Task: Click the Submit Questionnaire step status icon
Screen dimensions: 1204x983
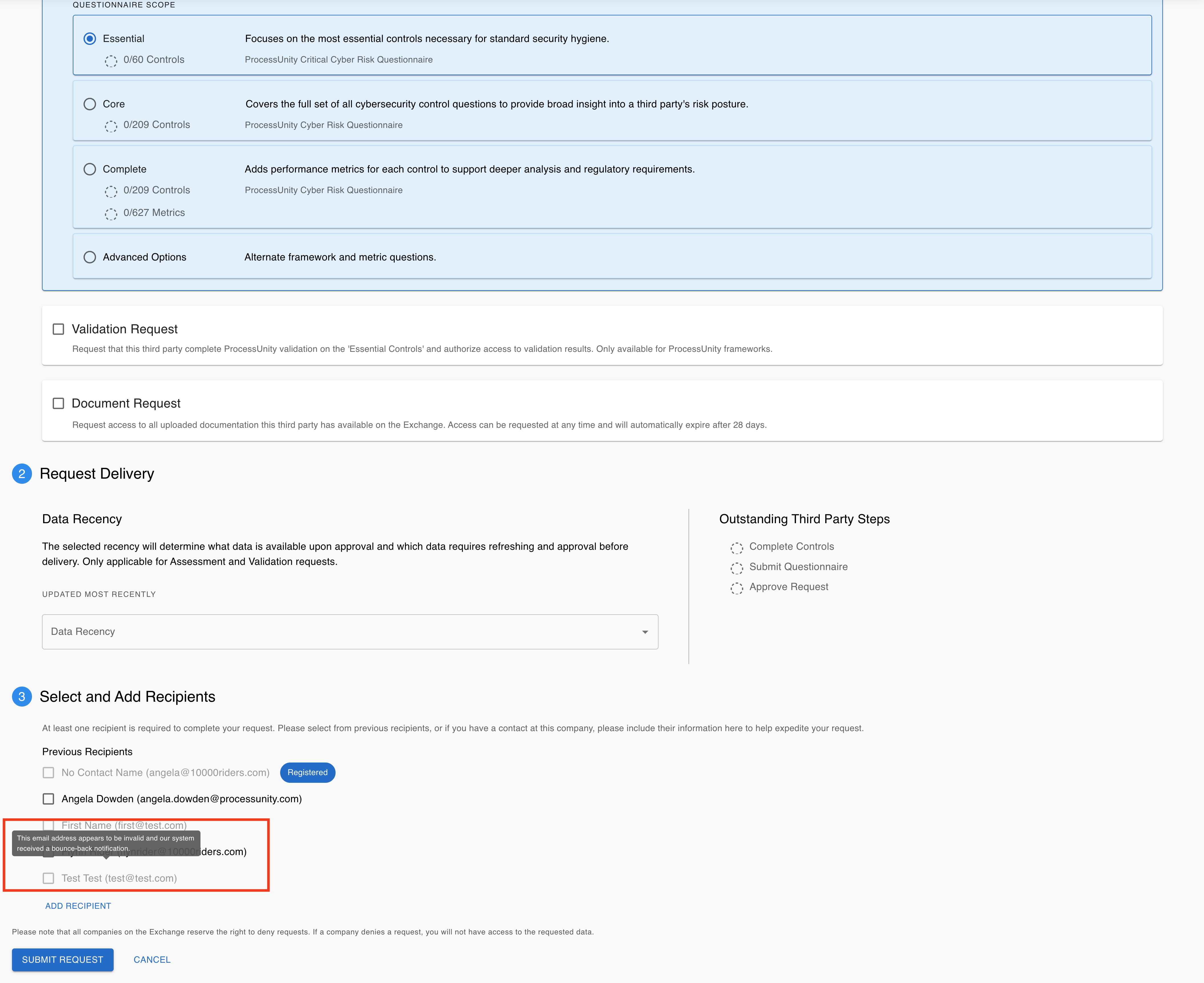Action: coord(737,568)
